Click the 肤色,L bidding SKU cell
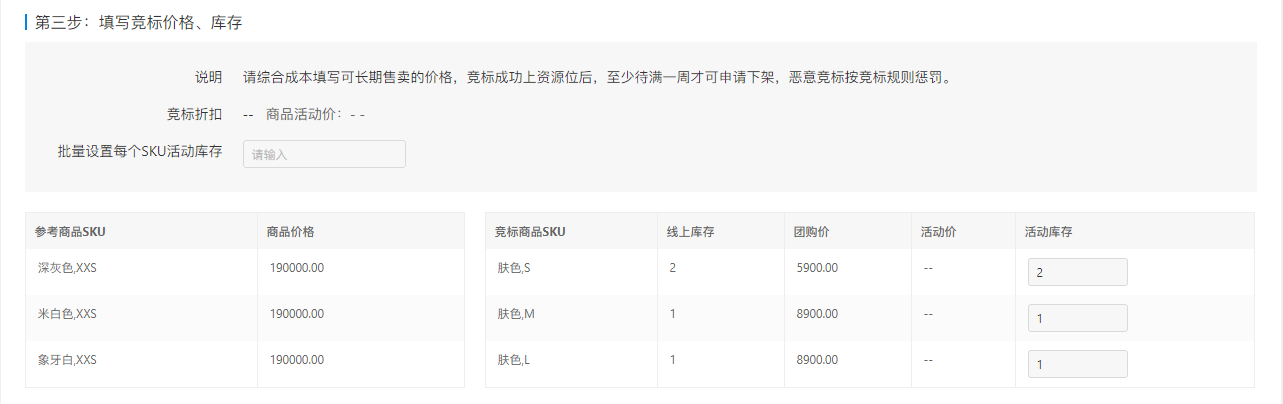 pos(514,360)
